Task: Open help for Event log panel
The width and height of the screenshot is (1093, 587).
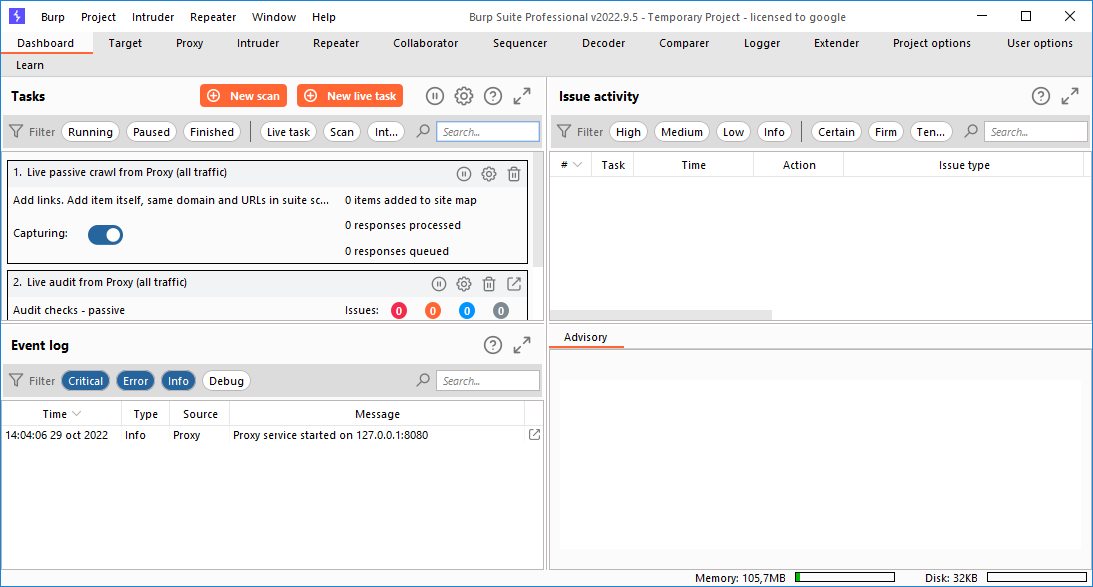Action: pyautogui.click(x=493, y=345)
